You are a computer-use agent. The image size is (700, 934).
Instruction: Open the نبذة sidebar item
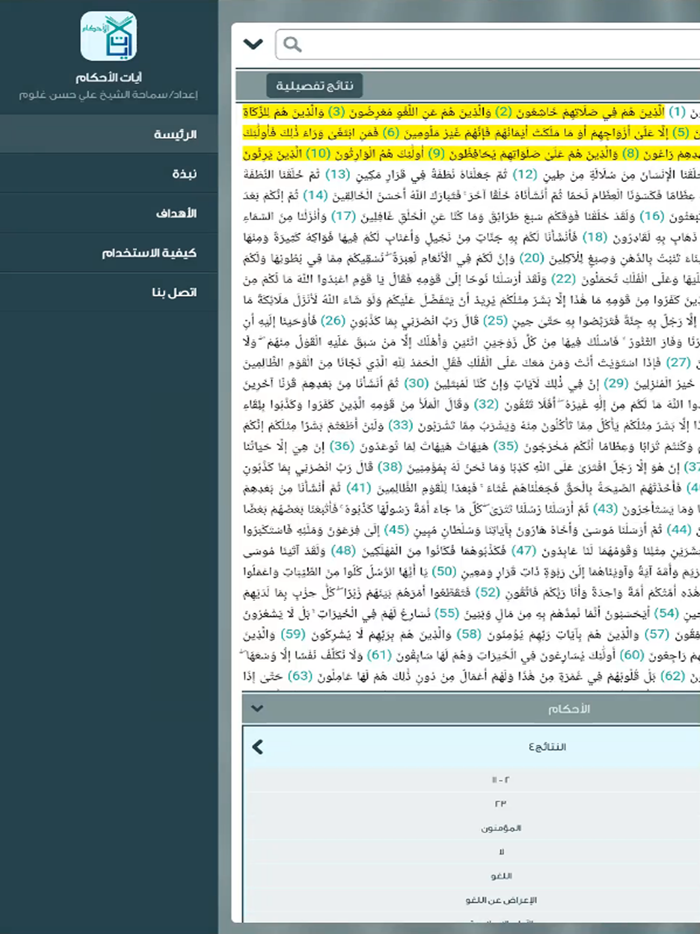109,173
